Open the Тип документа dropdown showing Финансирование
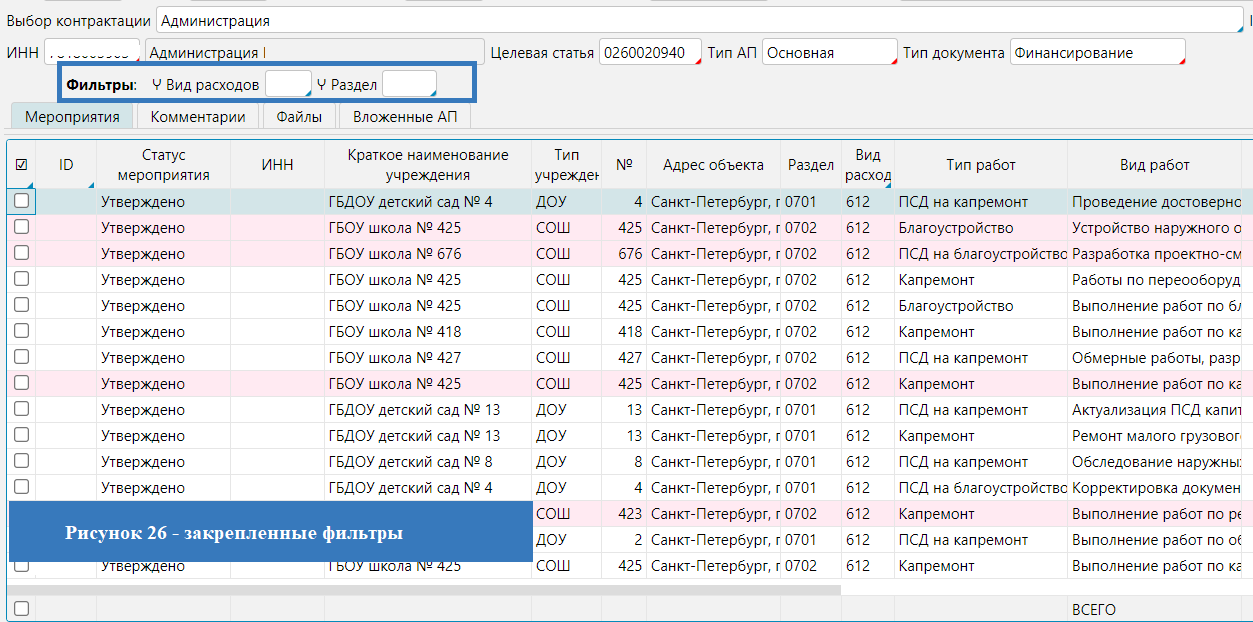Image resolution: width=1253 pixels, height=622 pixels. click(x=1097, y=52)
